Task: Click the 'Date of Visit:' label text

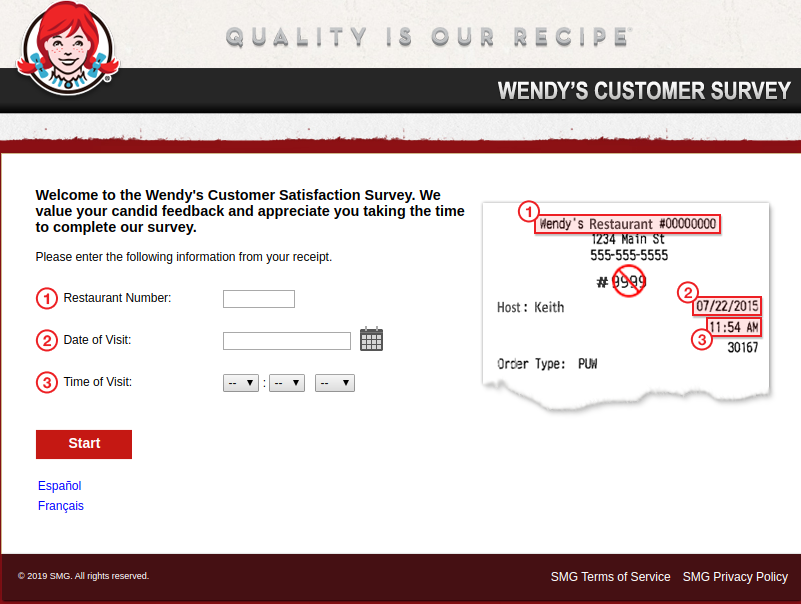Action: coord(97,340)
